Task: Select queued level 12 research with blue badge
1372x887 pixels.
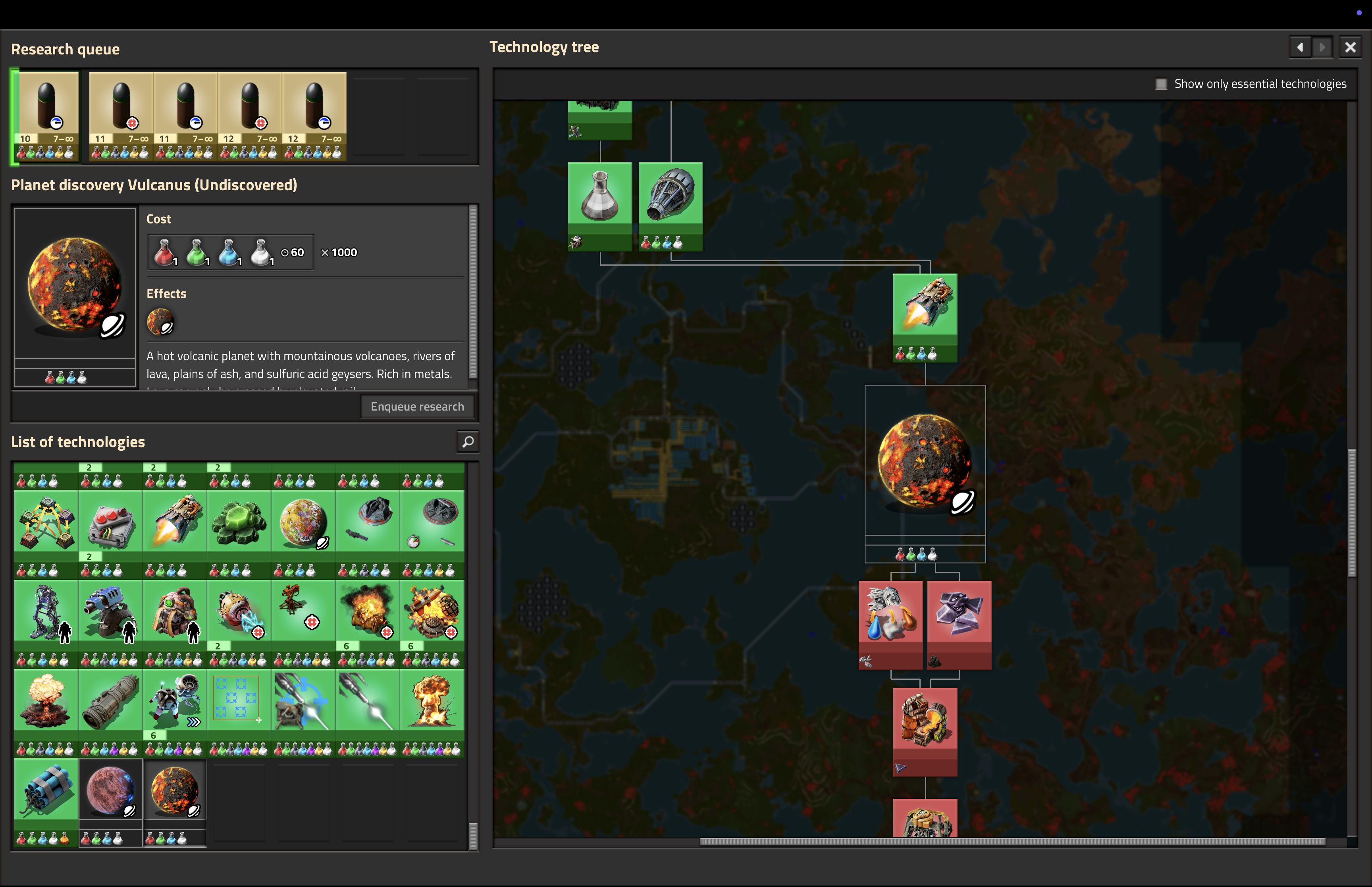Action: tap(314, 116)
